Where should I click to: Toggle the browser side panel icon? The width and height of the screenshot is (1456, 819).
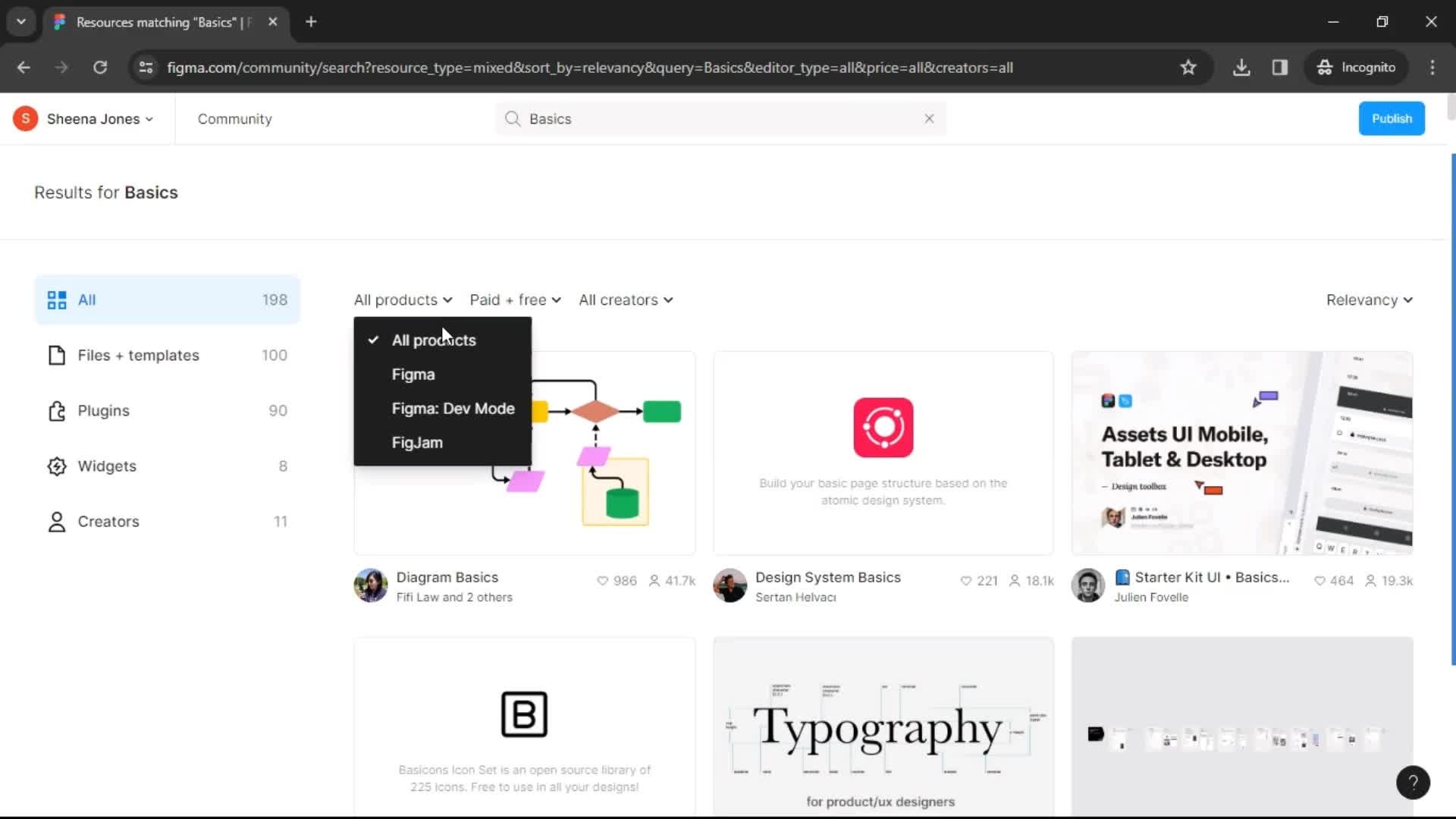(1280, 67)
